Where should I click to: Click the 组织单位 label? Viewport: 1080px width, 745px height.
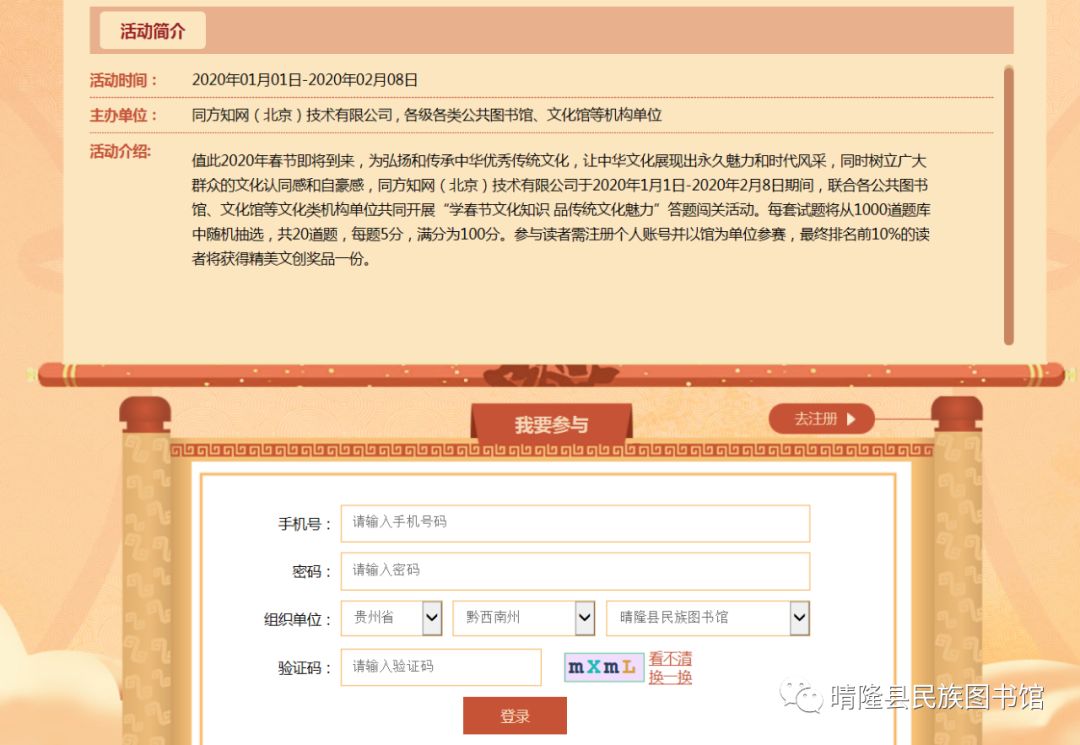click(298, 619)
